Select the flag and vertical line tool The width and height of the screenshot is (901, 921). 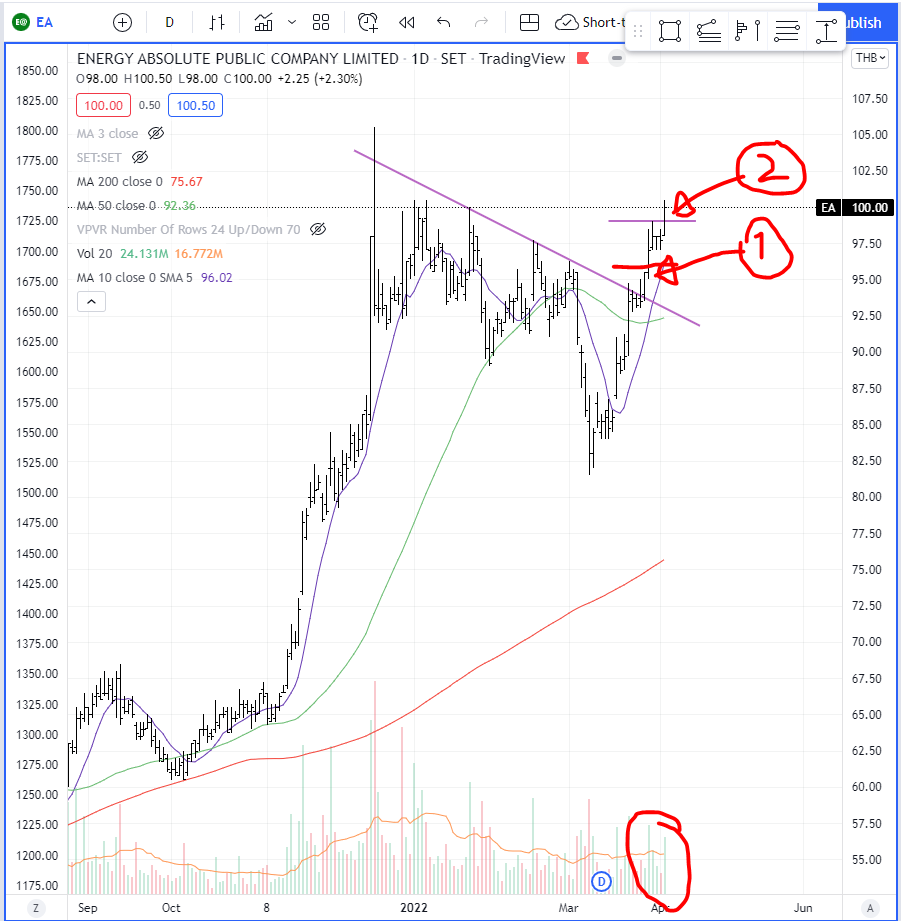coord(748,31)
